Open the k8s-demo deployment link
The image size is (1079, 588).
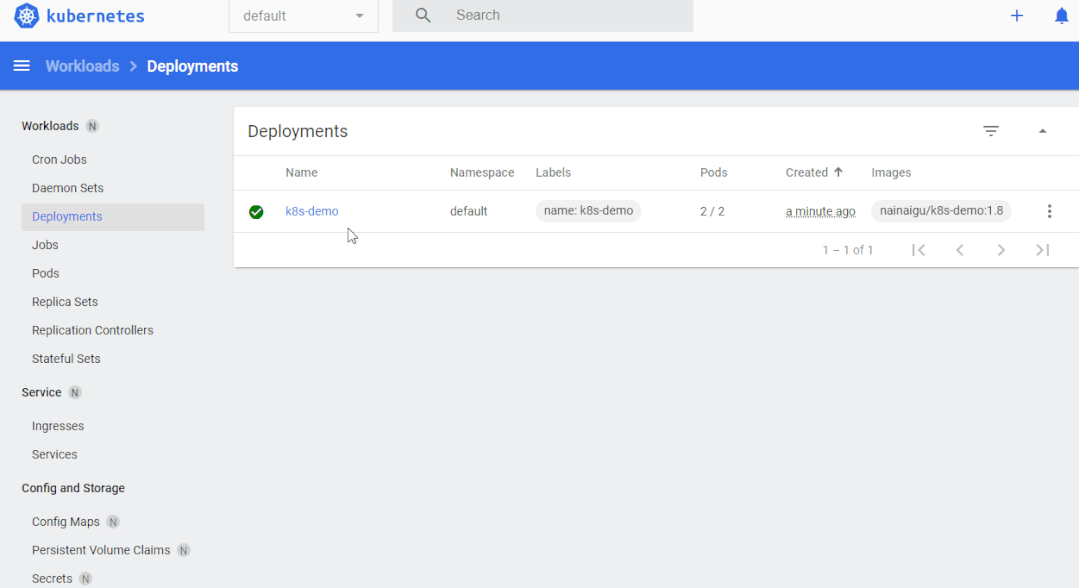tap(312, 211)
